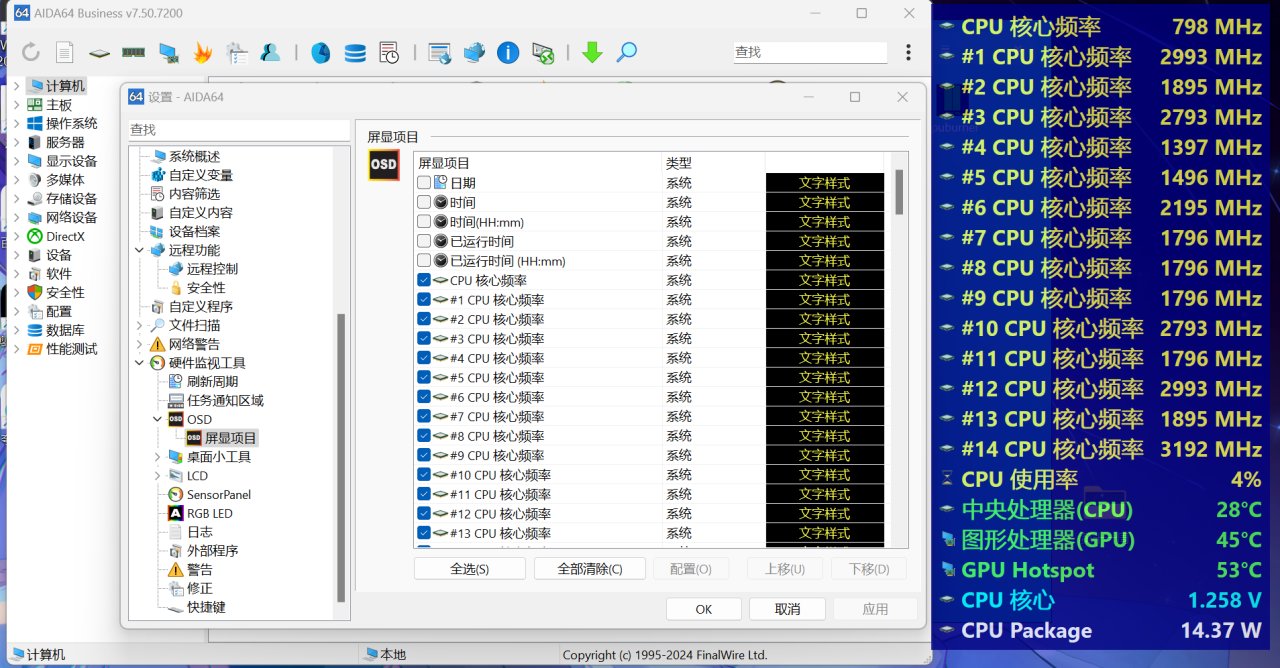The width and height of the screenshot is (1280, 668).
Task: Click the 全选(S) button
Action: coord(470,569)
